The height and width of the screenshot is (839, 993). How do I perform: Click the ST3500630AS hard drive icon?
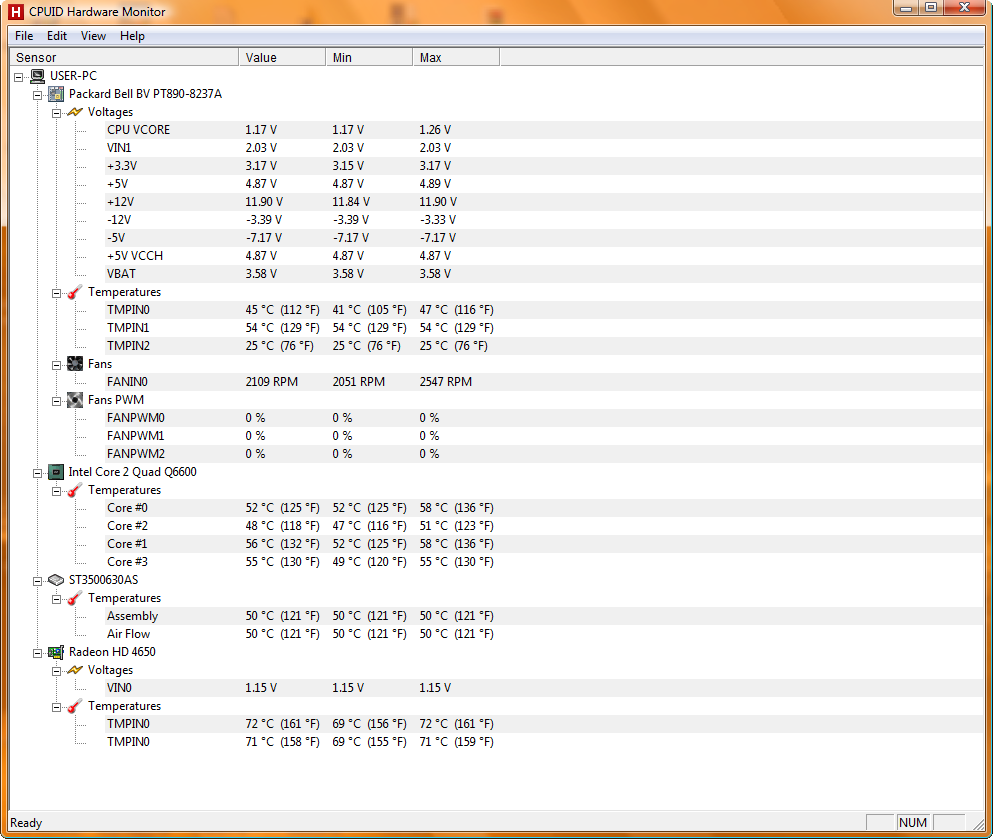point(56,580)
